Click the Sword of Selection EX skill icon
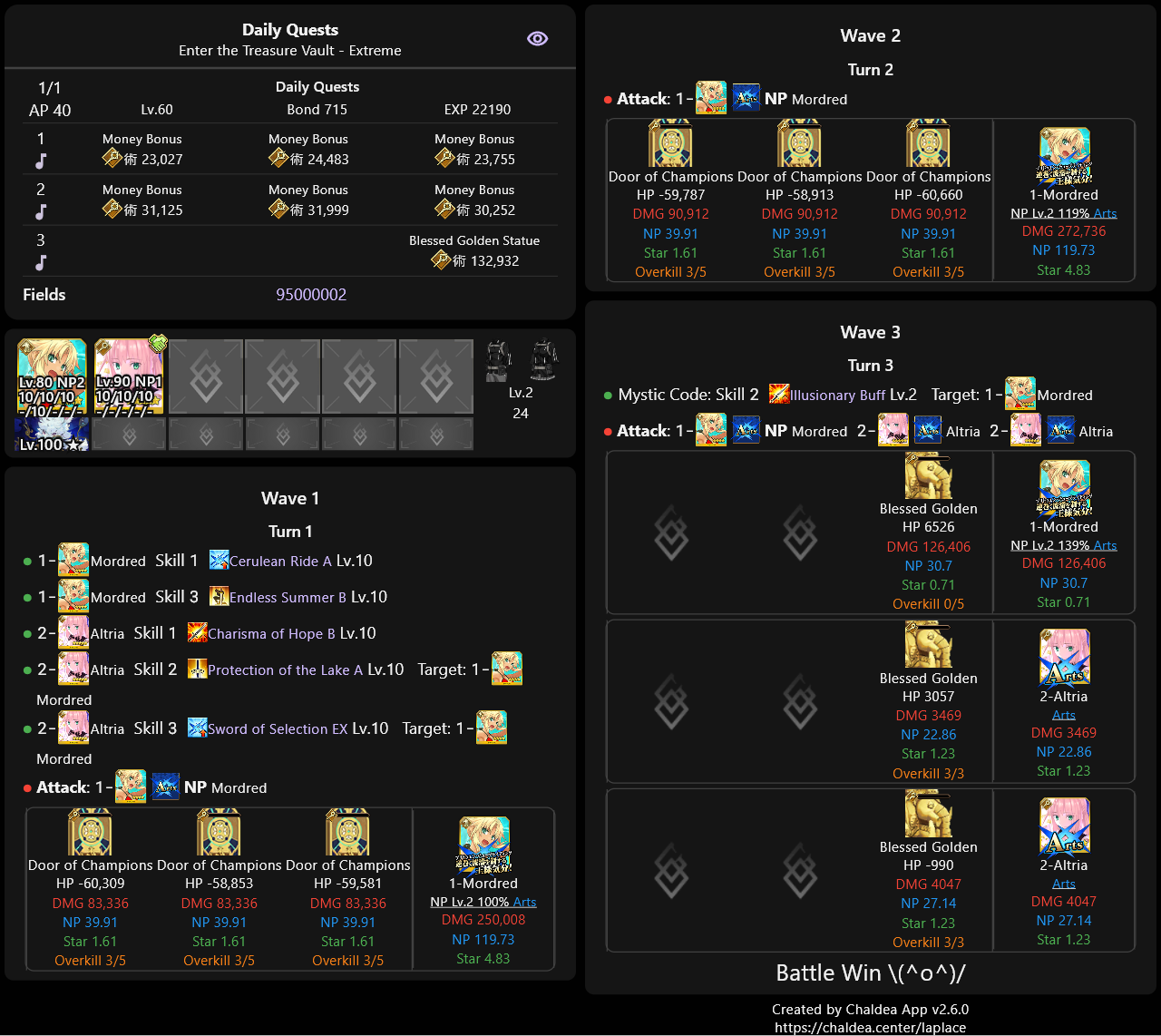 point(197,728)
